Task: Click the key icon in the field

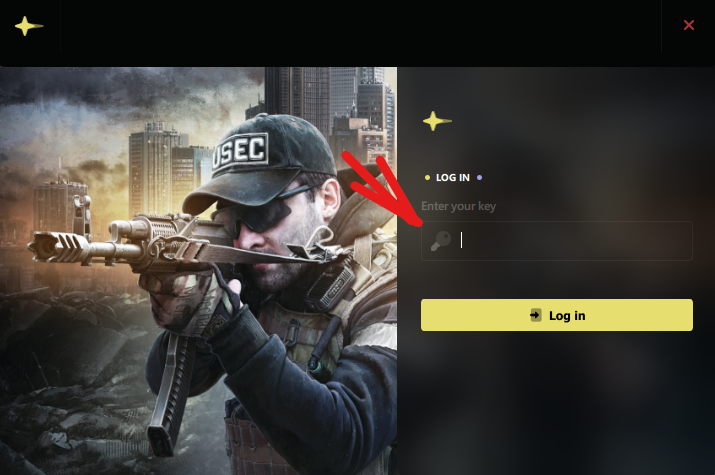Action: pyautogui.click(x=441, y=240)
